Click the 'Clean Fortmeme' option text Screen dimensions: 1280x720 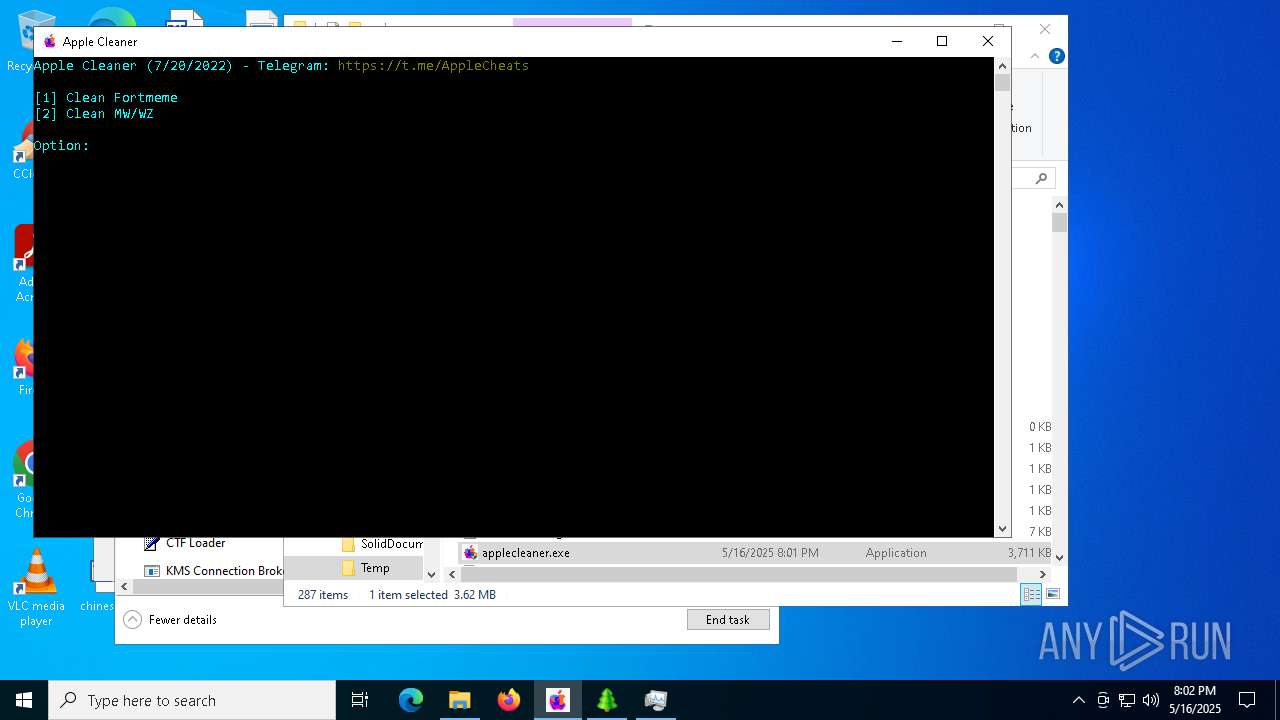tap(122, 98)
